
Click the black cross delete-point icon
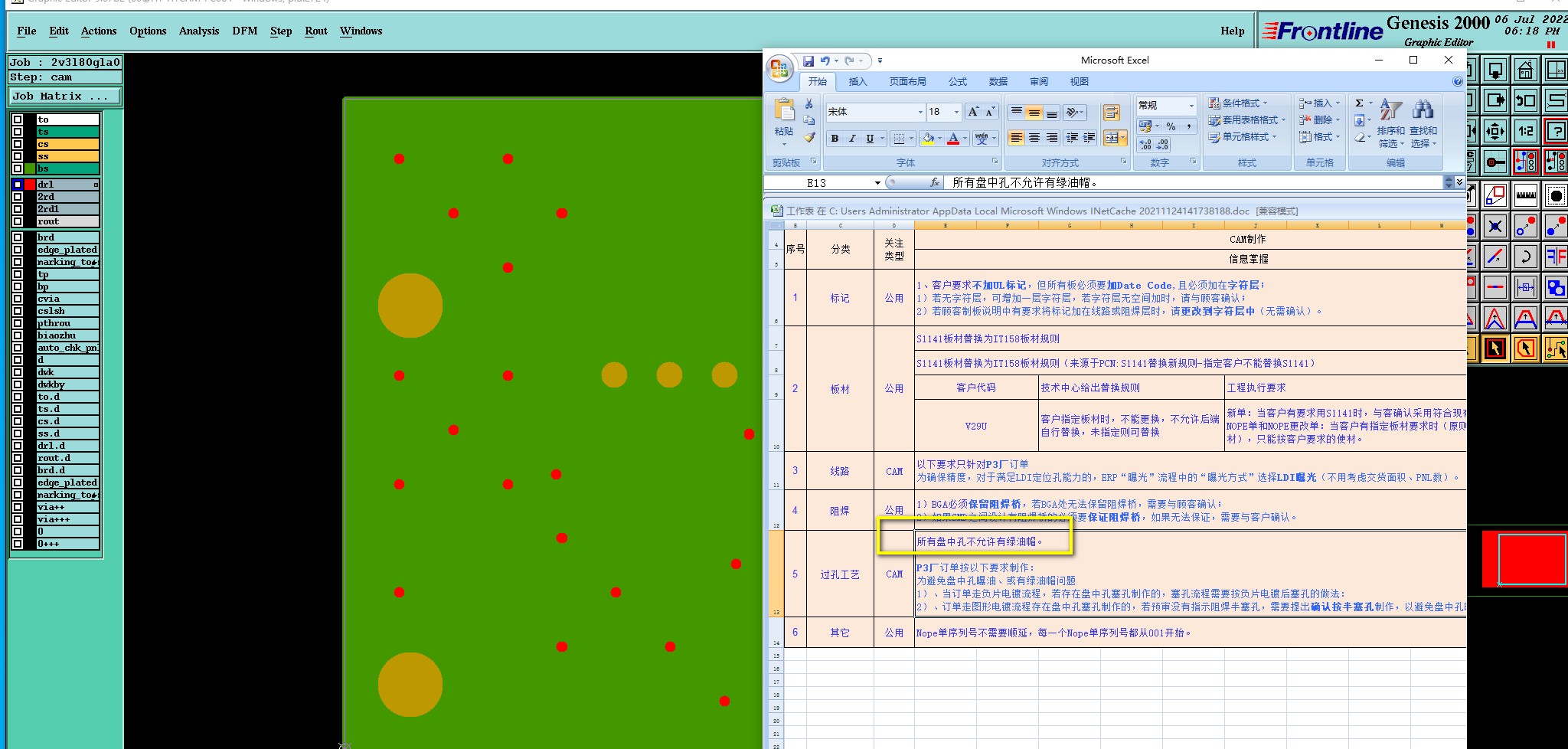pyautogui.click(x=1494, y=226)
